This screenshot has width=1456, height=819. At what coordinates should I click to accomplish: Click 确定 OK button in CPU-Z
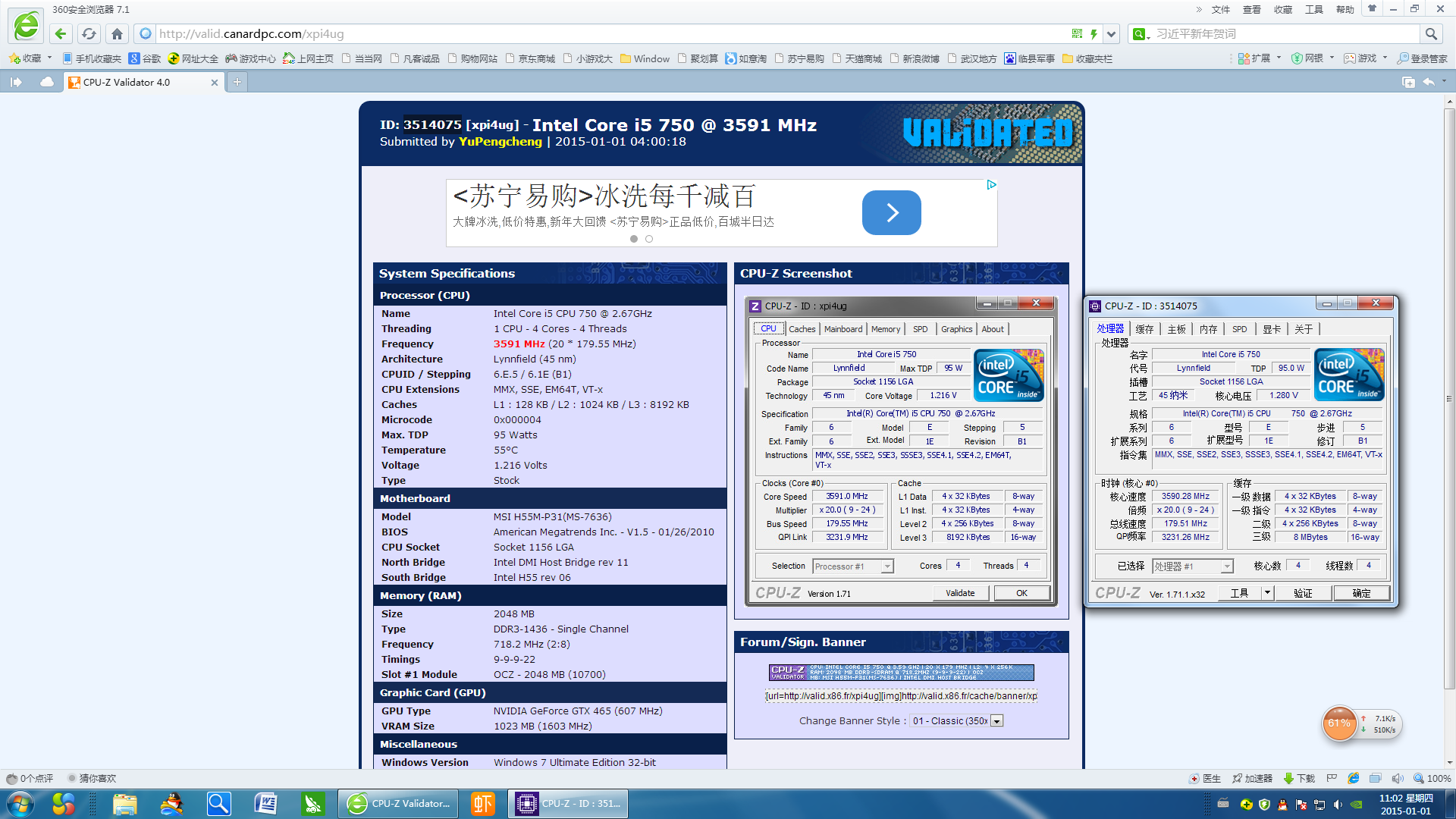pos(1361,593)
